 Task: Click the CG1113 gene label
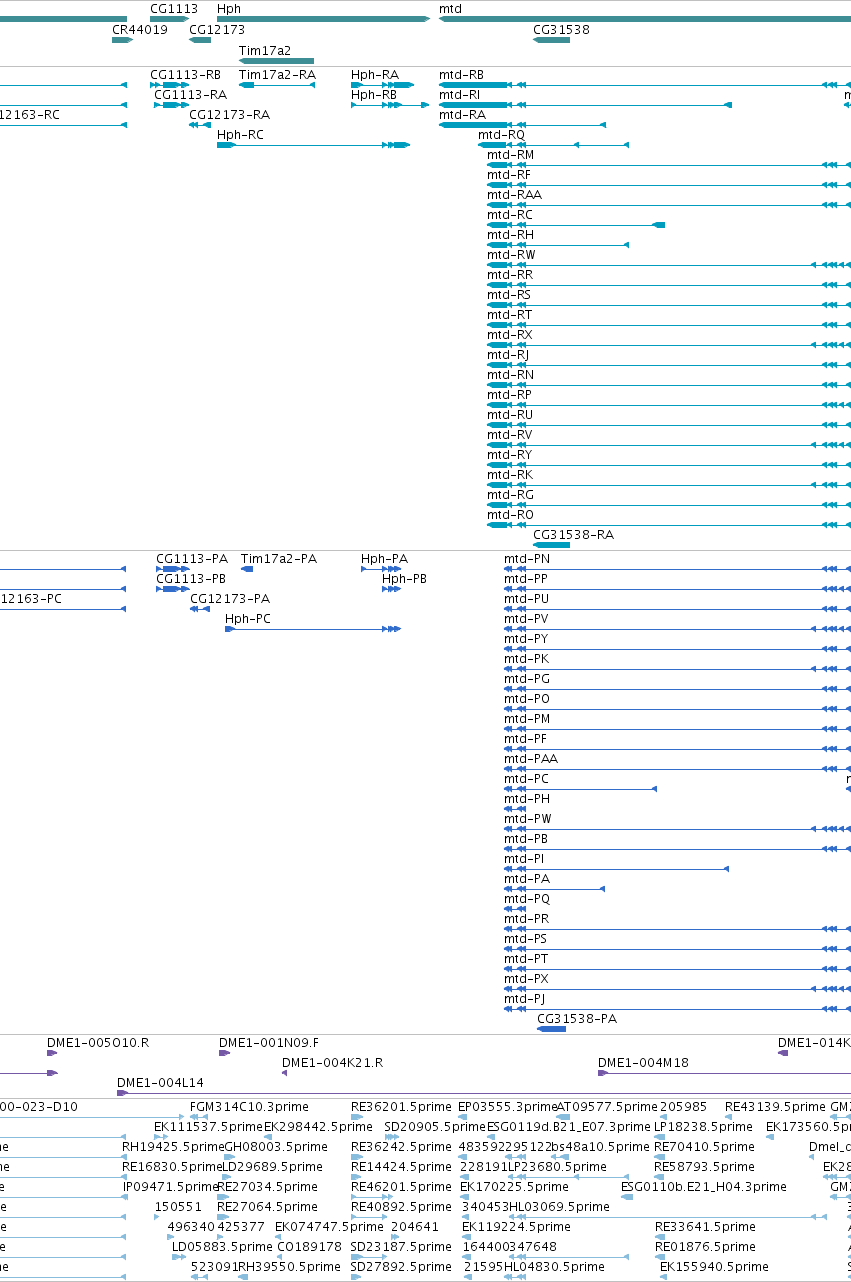pyautogui.click(x=174, y=8)
